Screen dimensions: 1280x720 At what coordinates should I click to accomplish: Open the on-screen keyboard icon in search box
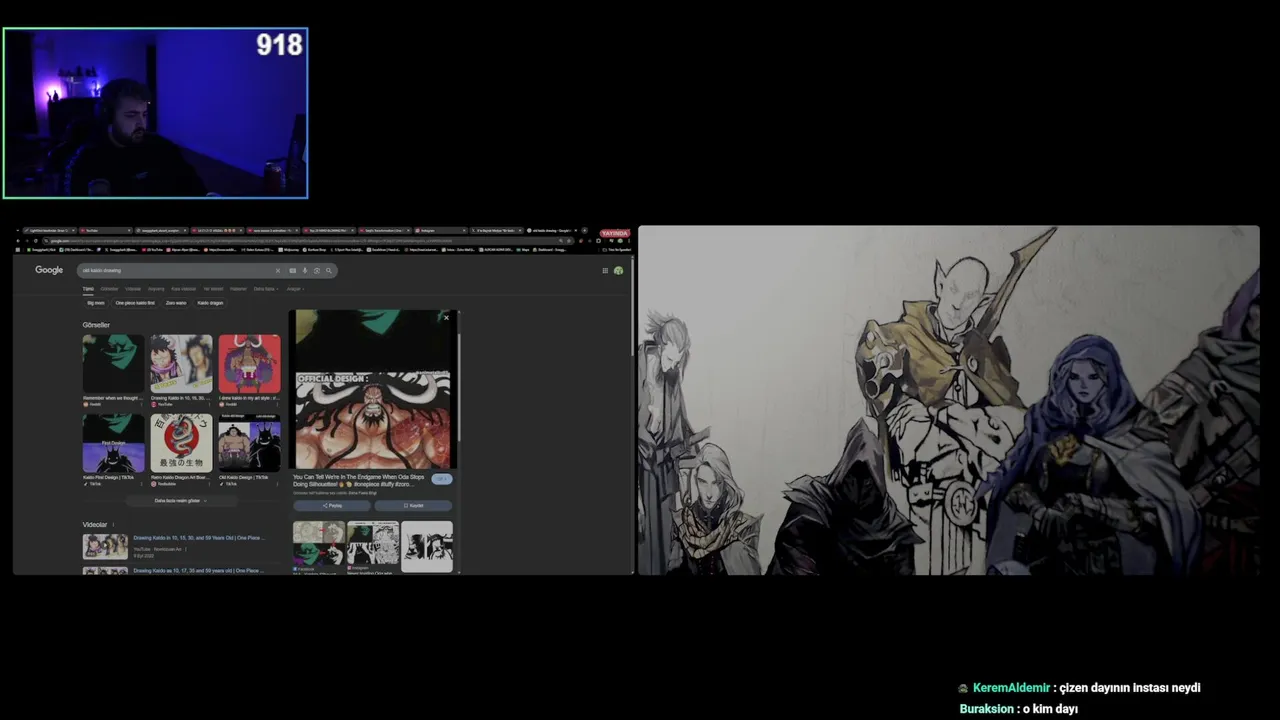tap(293, 270)
